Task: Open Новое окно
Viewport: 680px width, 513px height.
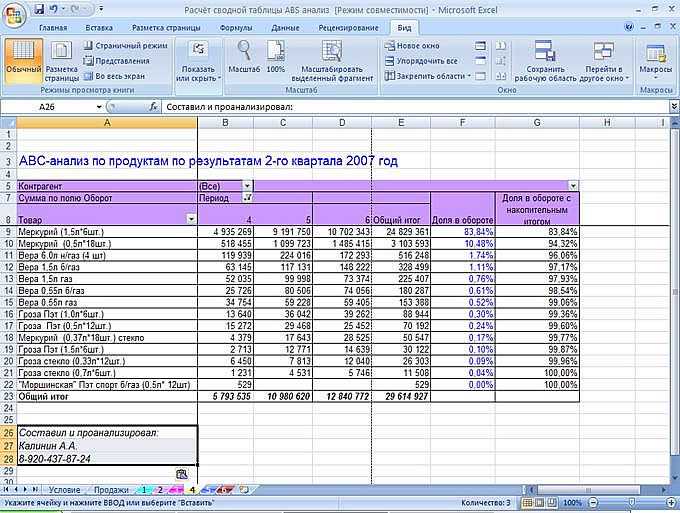Action: [x=412, y=46]
